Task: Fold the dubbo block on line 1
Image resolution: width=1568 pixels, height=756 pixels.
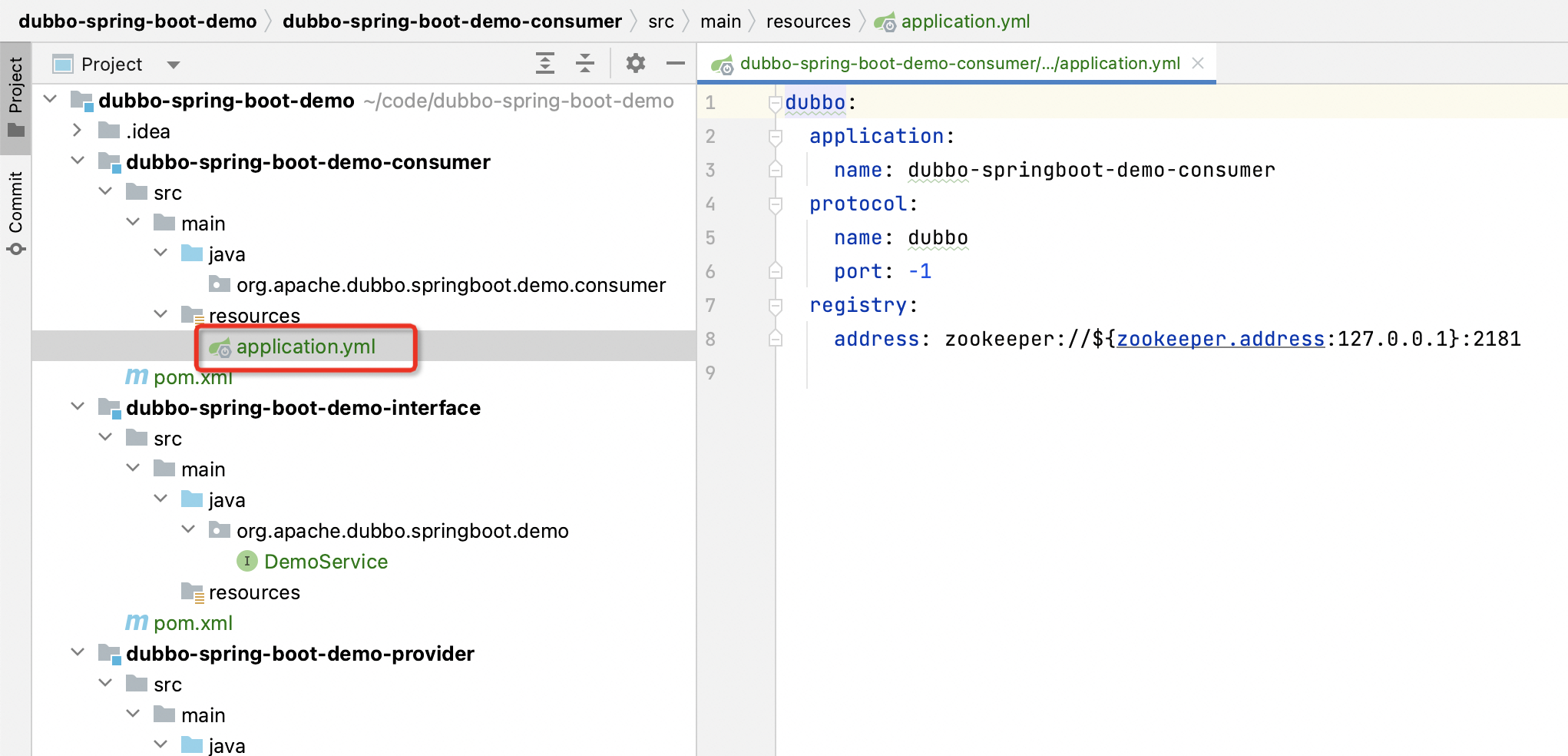Action: tap(775, 103)
